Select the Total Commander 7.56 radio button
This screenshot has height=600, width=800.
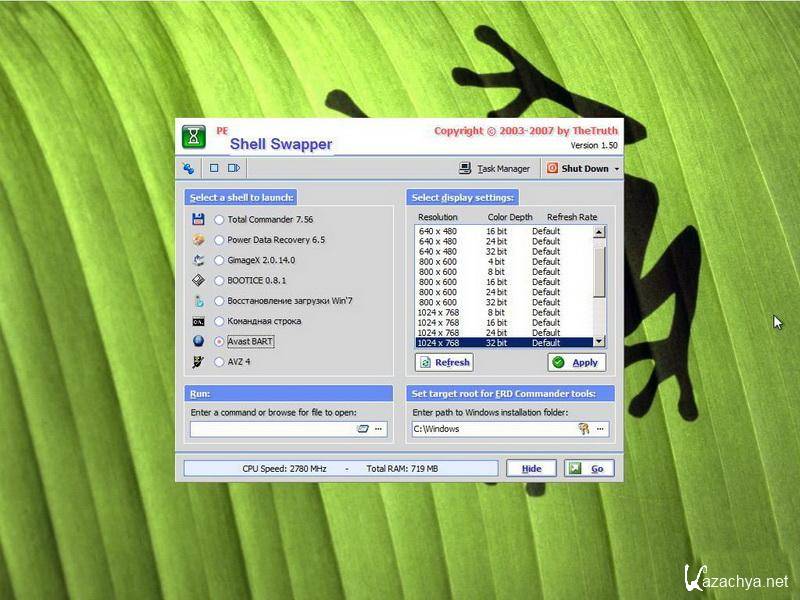(x=219, y=220)
